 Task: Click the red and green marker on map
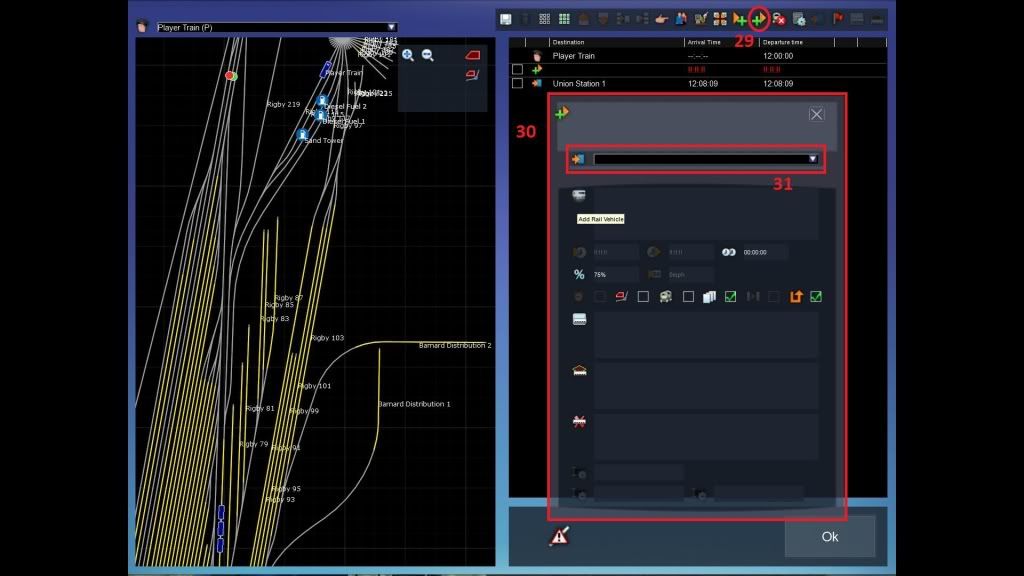coord(231,76)
